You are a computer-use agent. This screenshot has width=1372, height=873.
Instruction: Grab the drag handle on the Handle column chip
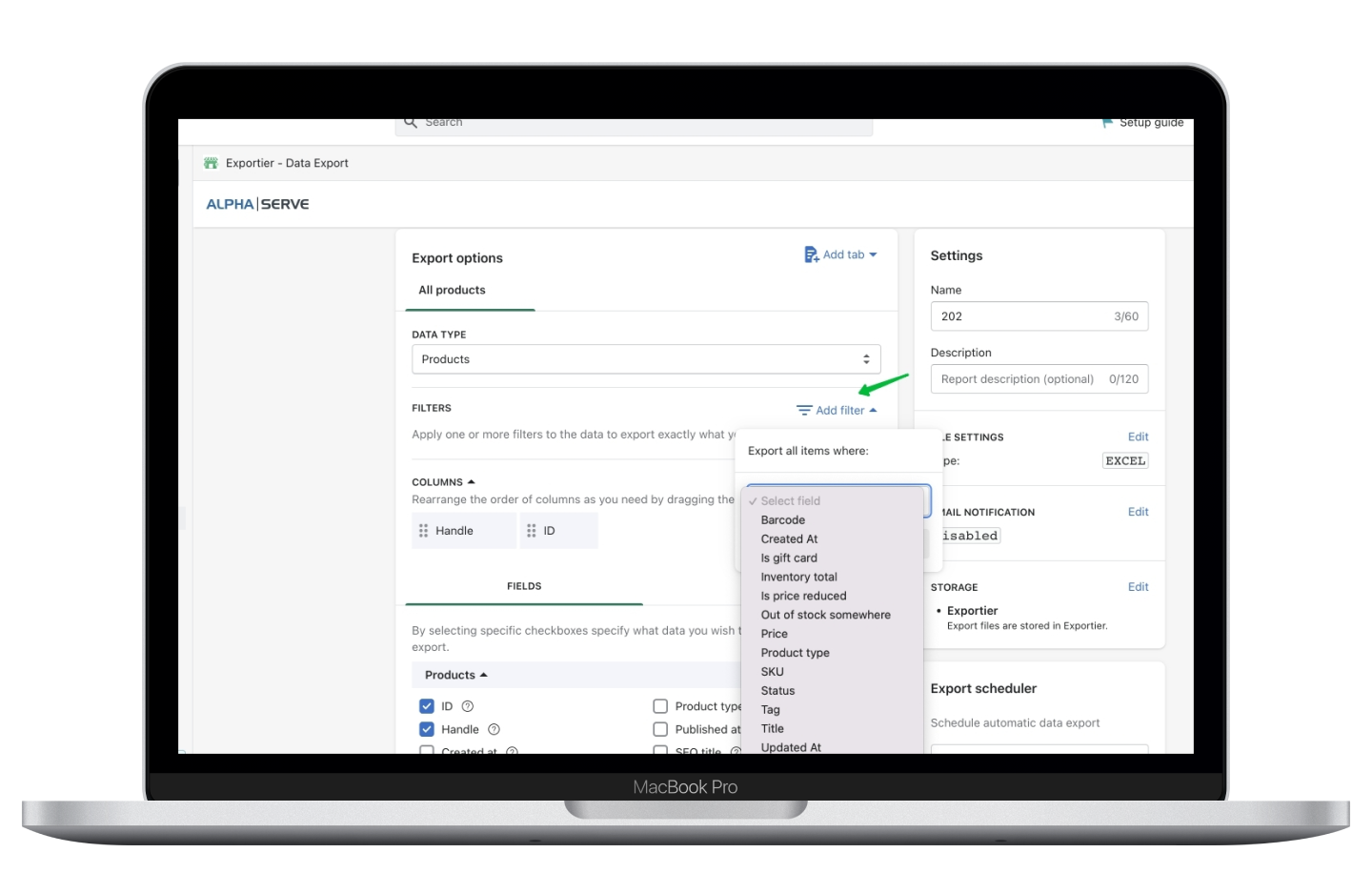coord(425,530)
